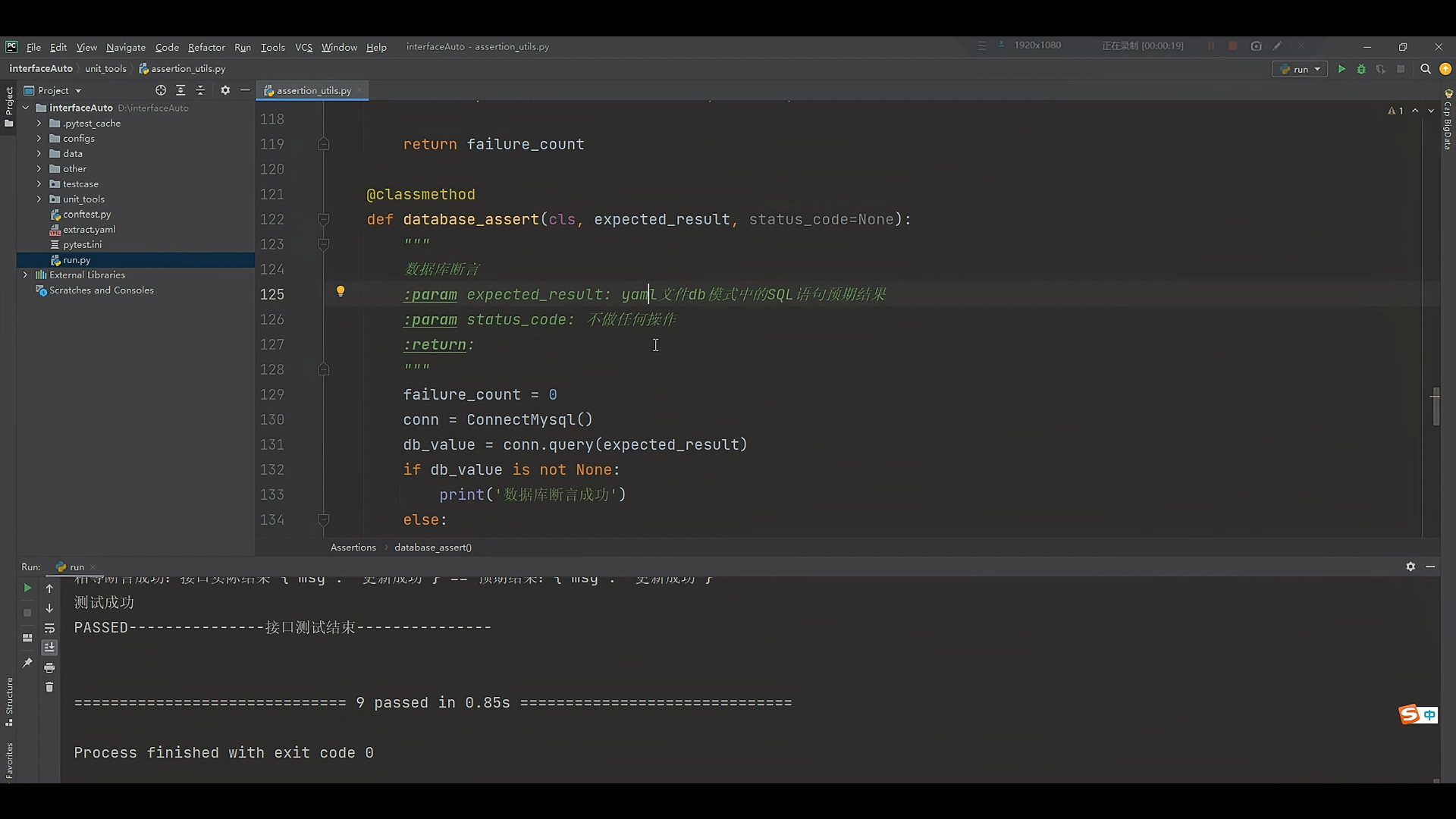The height and width of the screenshot is (819, 1456).
Task: Rerun using green play in Run panel
Action: coord(27,588)
